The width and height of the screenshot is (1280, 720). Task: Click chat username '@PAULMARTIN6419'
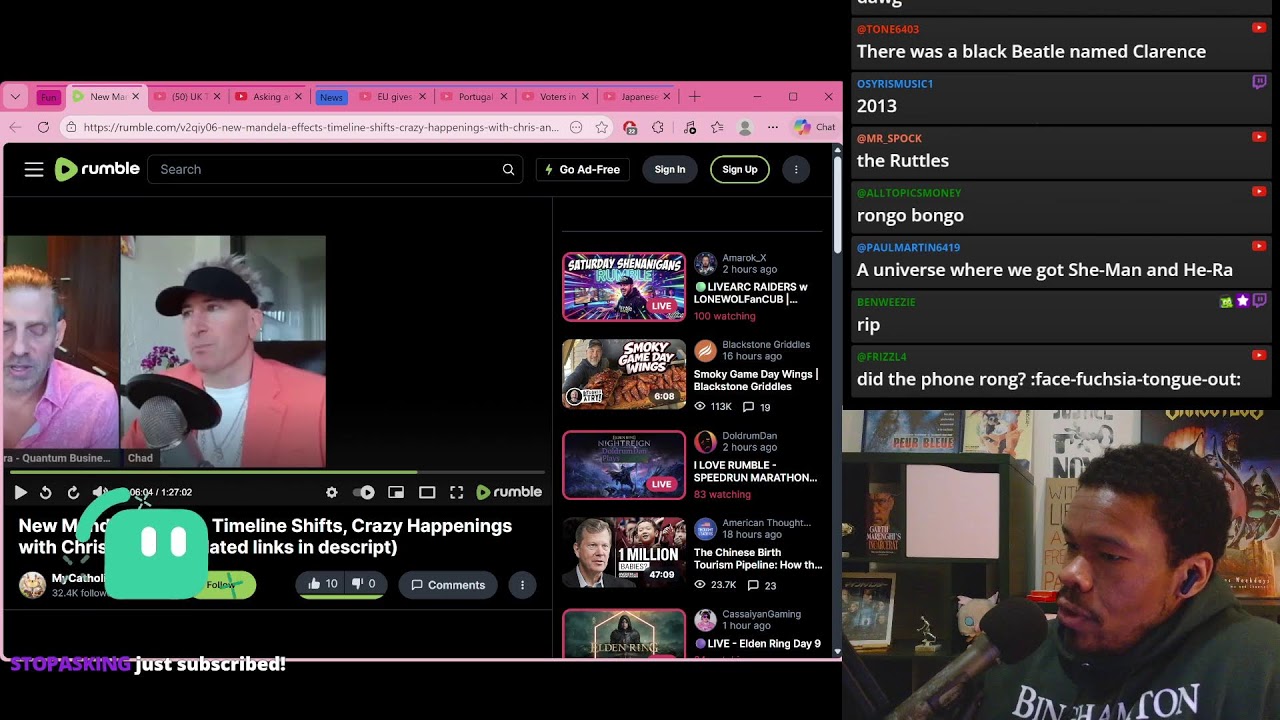908,247
